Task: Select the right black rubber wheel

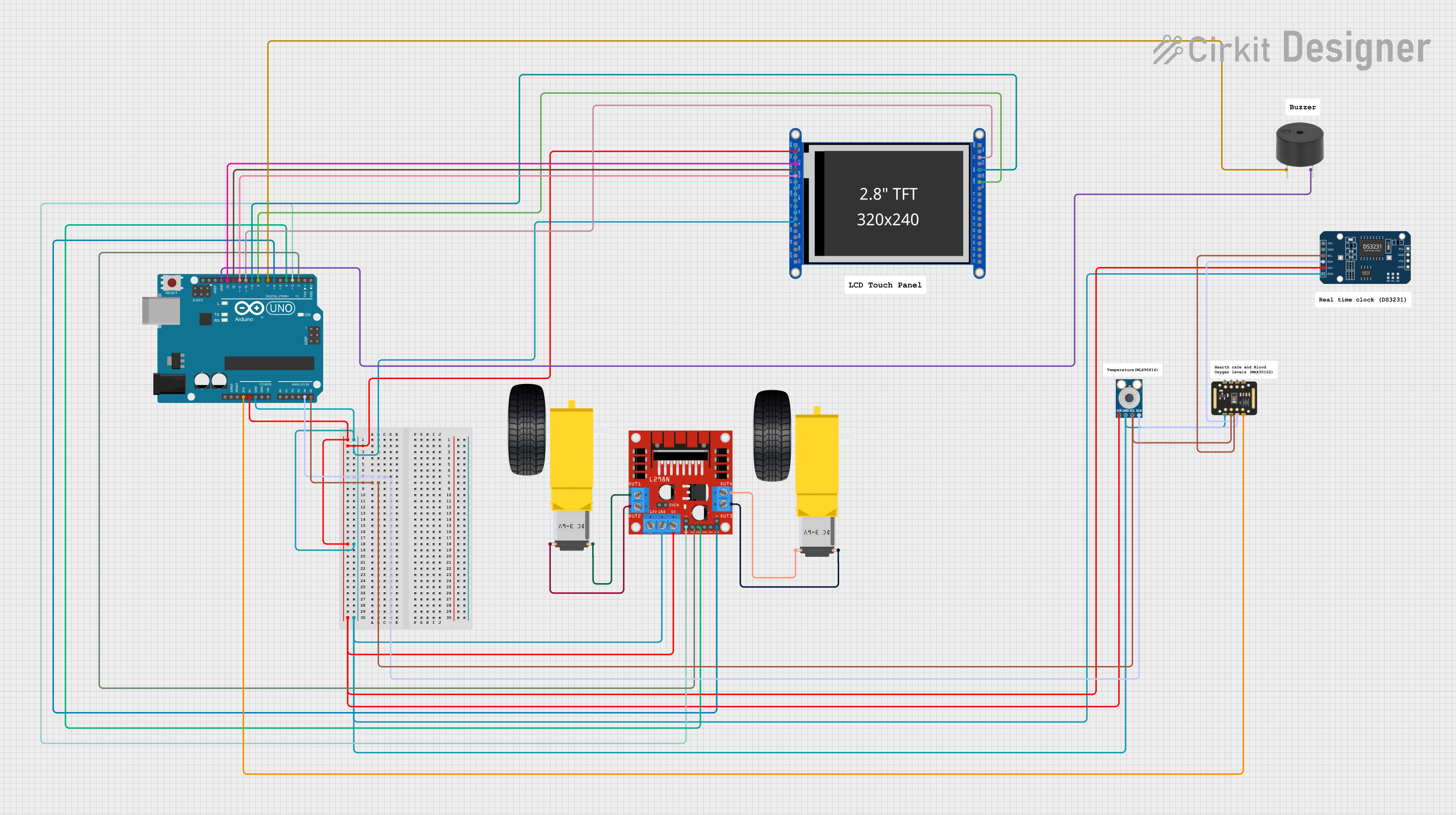Action: point(772,435)
